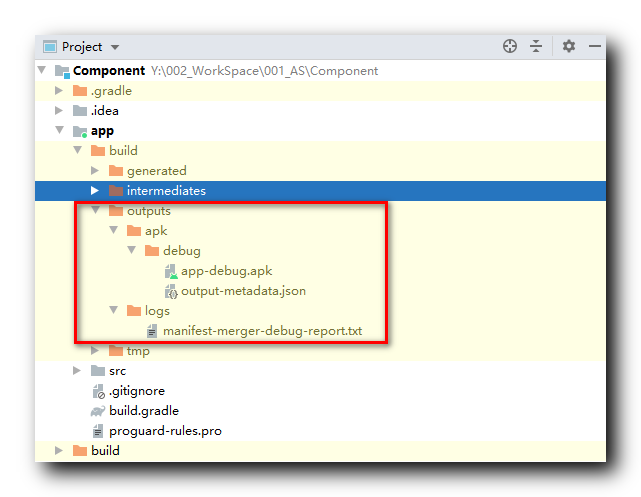641x497 pixels.
Task: Click the generated folder icon
Action: [x=116, y=170]
